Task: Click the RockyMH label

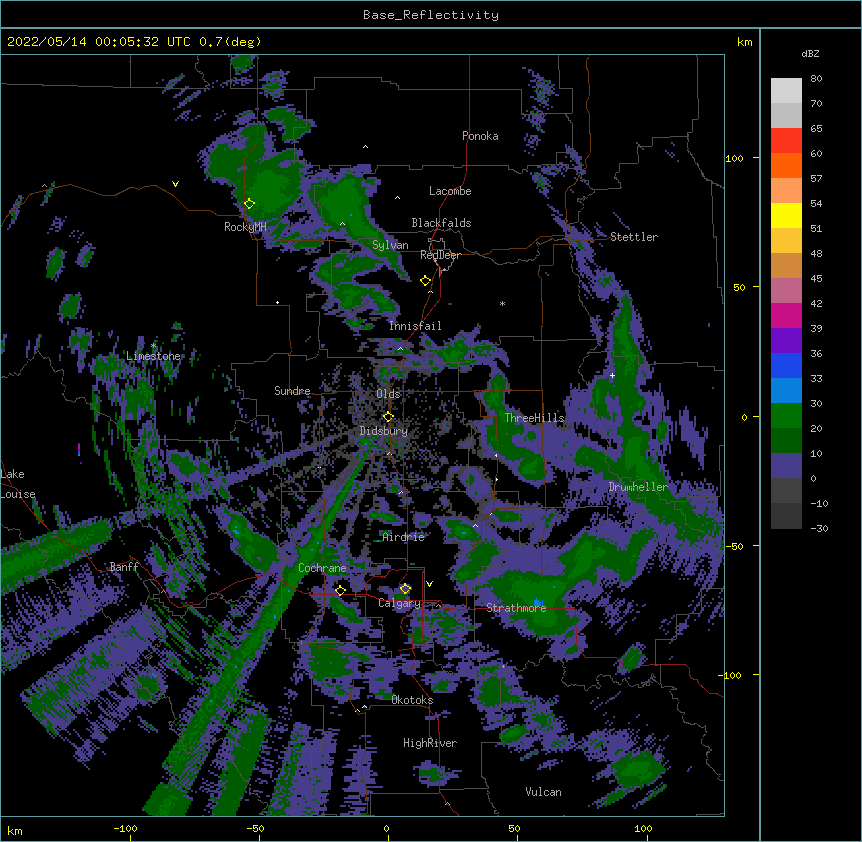Action: (x=245, y=227)
